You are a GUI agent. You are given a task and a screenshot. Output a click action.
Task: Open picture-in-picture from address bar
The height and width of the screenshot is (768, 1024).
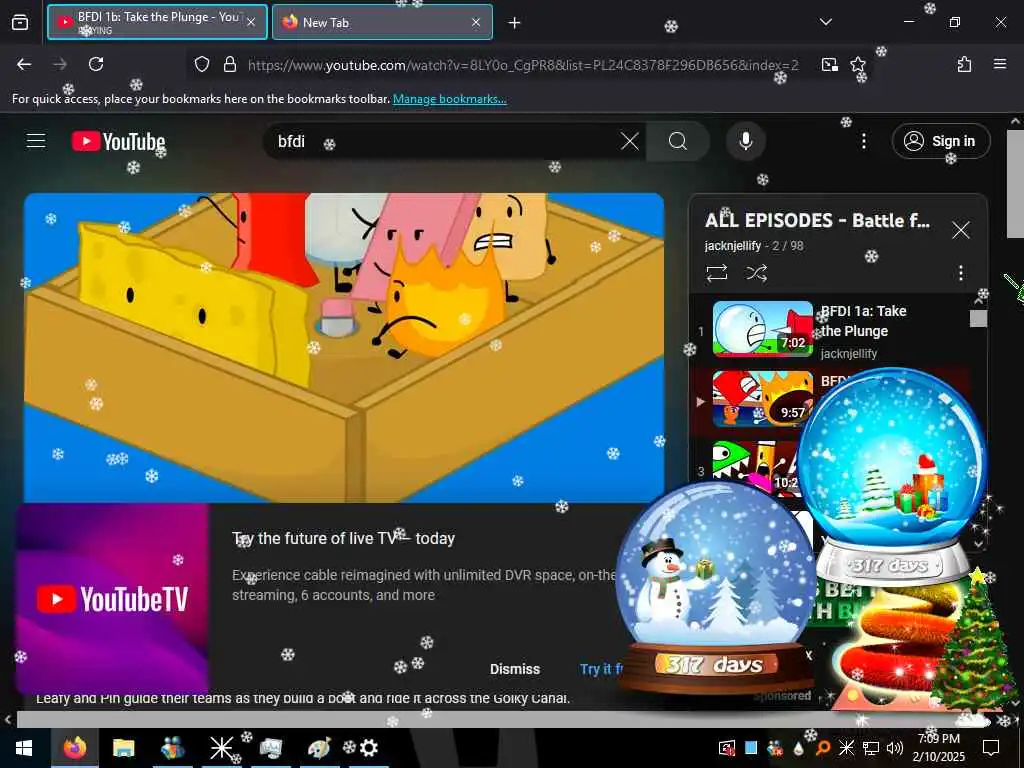pos(829,64)
